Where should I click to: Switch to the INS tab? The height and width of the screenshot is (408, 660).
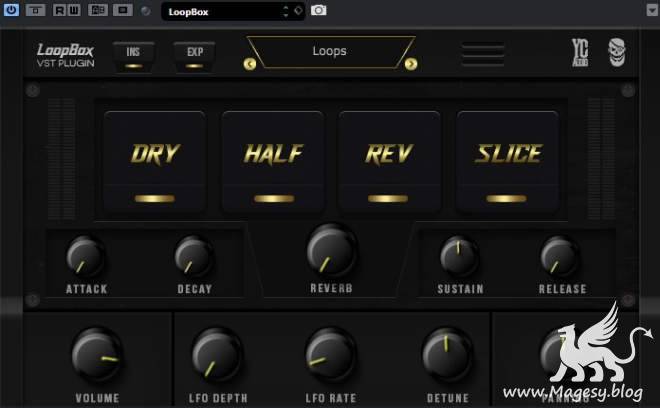pyautogui.click(x=133, y=54)
